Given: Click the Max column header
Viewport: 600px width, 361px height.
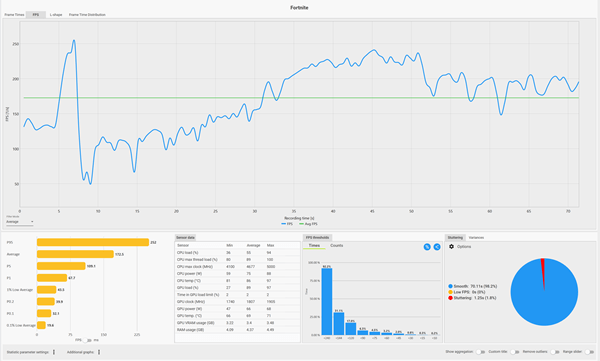Looking at the screenshot, I should coord(271,245).
